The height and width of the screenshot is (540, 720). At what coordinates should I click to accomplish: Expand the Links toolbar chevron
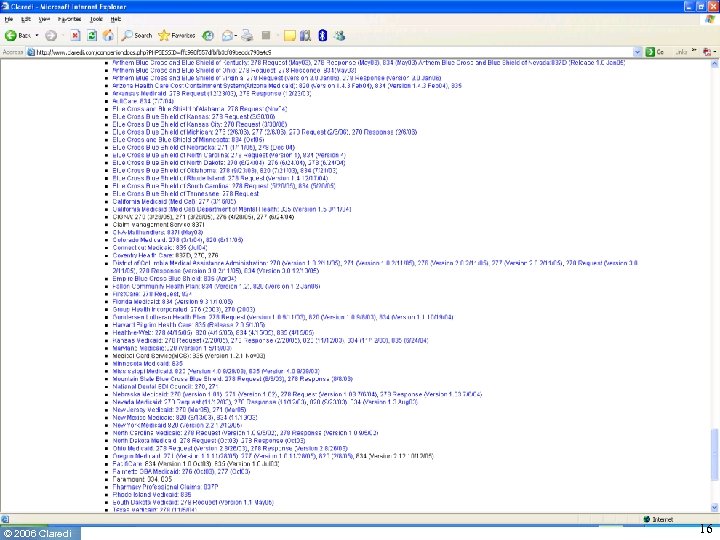694,51
